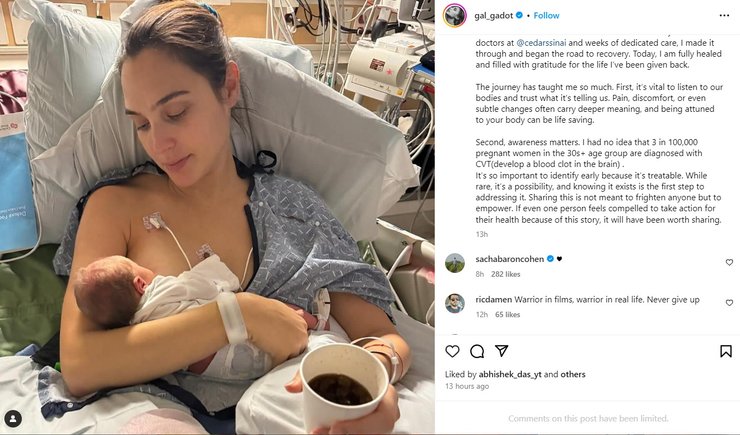740x435 pixels.
Task: Click the hospital photo of the post
Action: tap(217, 218)
